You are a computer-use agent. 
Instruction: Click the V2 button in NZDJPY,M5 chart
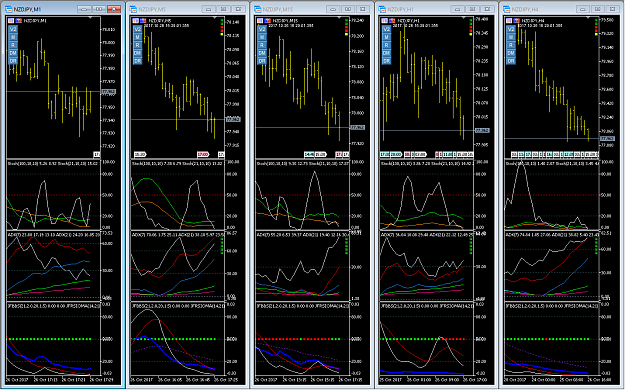coord(138,29)
